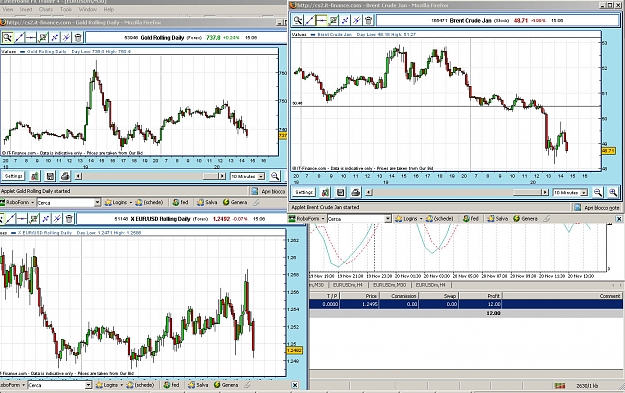
Task: Click left scroll arrow below Gold chart
Action: (x=79, y=176)
